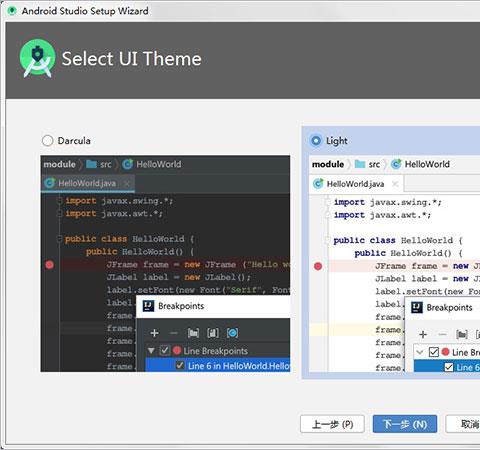The width and height of the screenshot is (480, 450).
Task: Click the Light label text
Action: tap(337, 141)
